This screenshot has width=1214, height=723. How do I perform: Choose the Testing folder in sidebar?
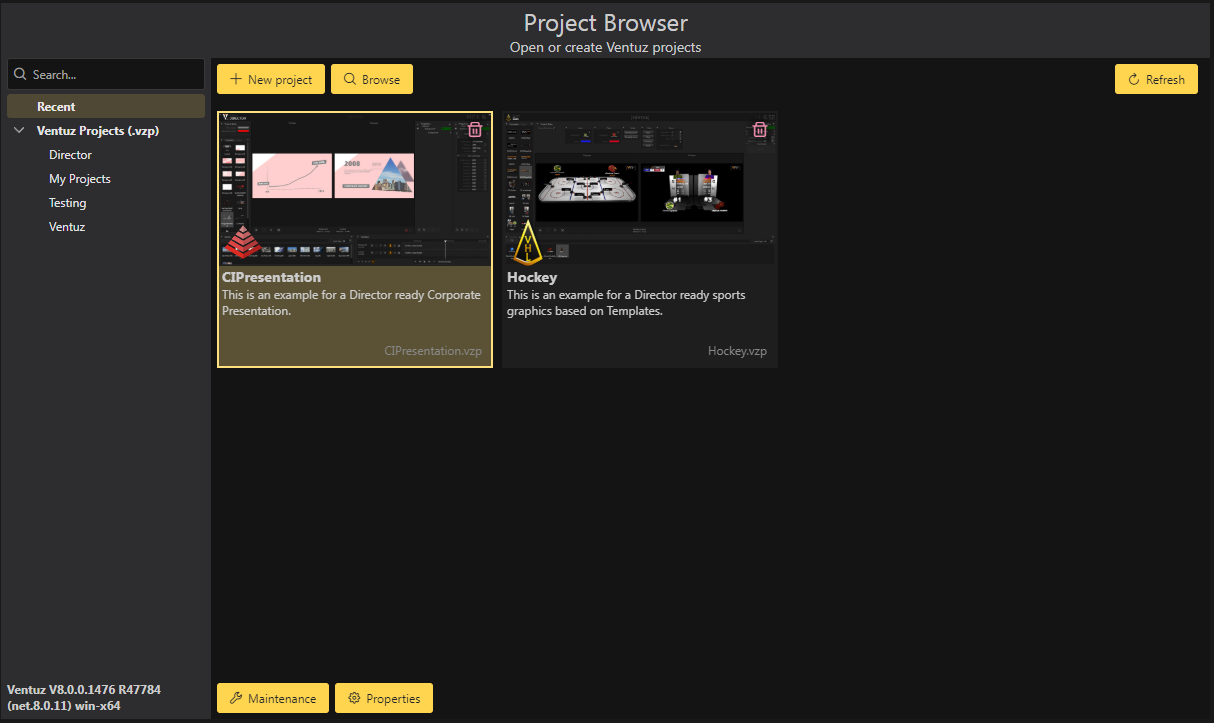pyautogui.click(x=67, y=203)
